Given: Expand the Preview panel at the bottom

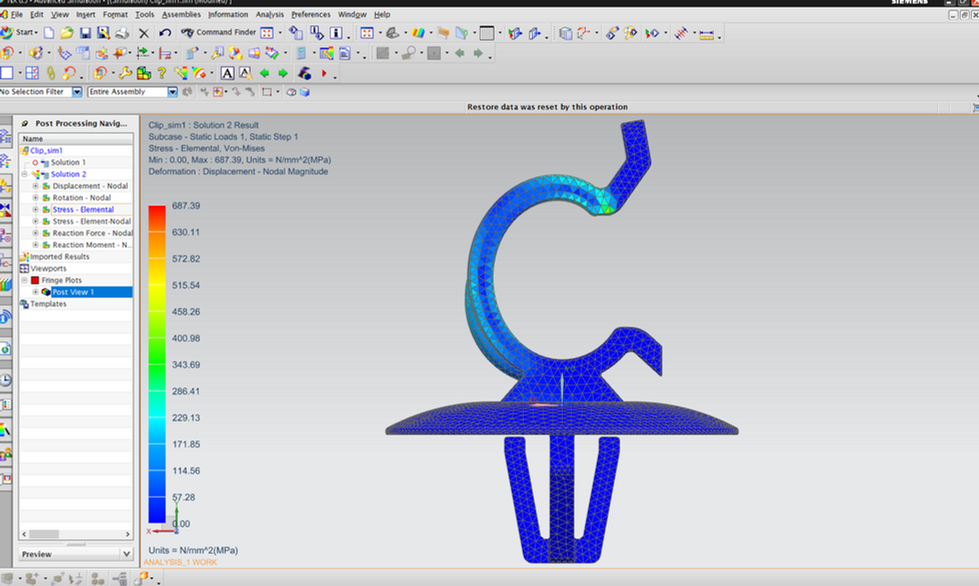Looking at the screenshot, I should (126, 554).
